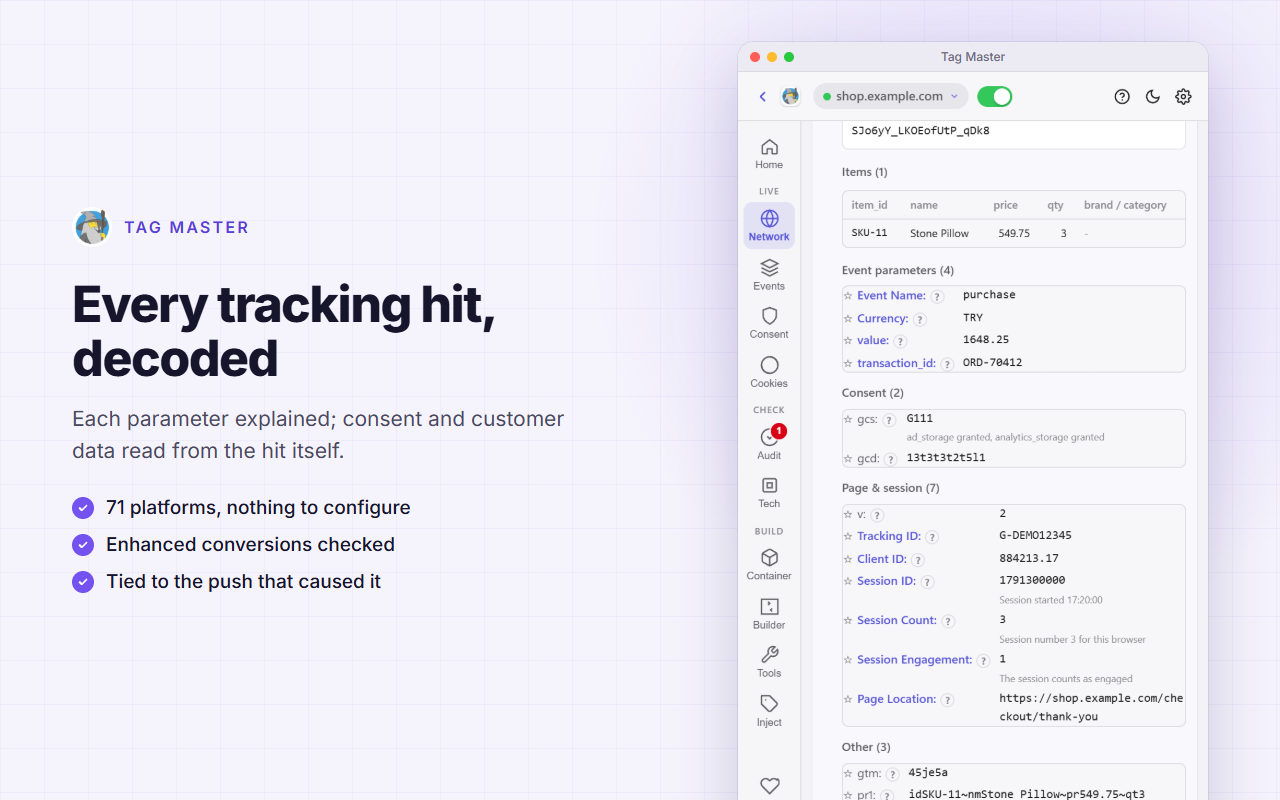The width and height of the screenshot is (1280, 800).
Task: Click the checkout thank-you page URL
Action: click(1091, 708)
